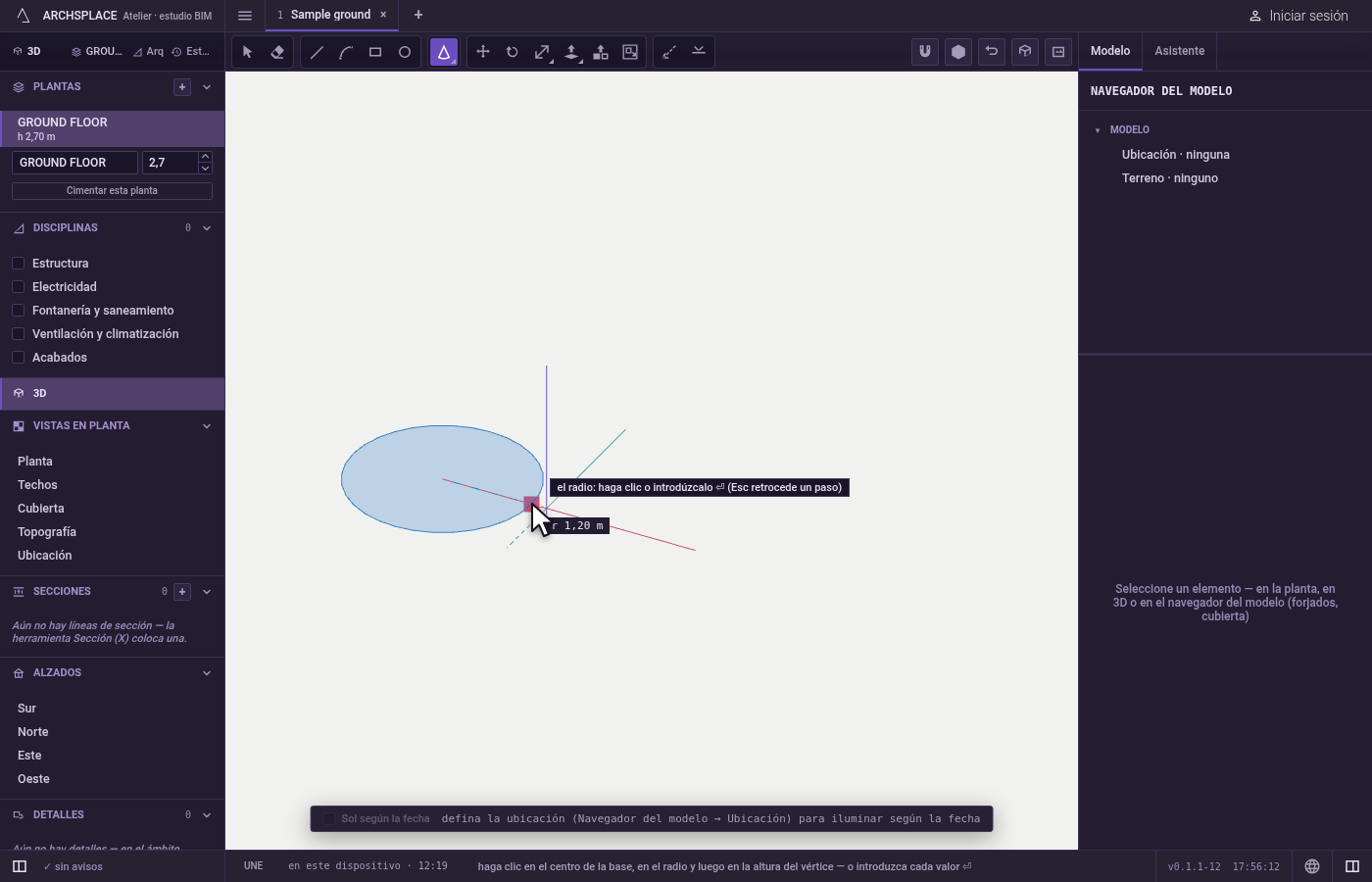Toggle the right panel icon in status bar
Screen dimensions: 1372x882
click(x=1352, y=866)
